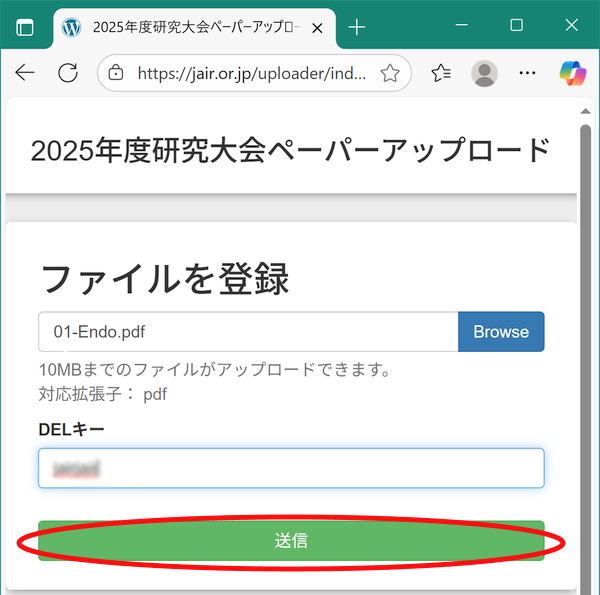Click the DELキー label
Screen dimensions: 600x595
(71, 429)
